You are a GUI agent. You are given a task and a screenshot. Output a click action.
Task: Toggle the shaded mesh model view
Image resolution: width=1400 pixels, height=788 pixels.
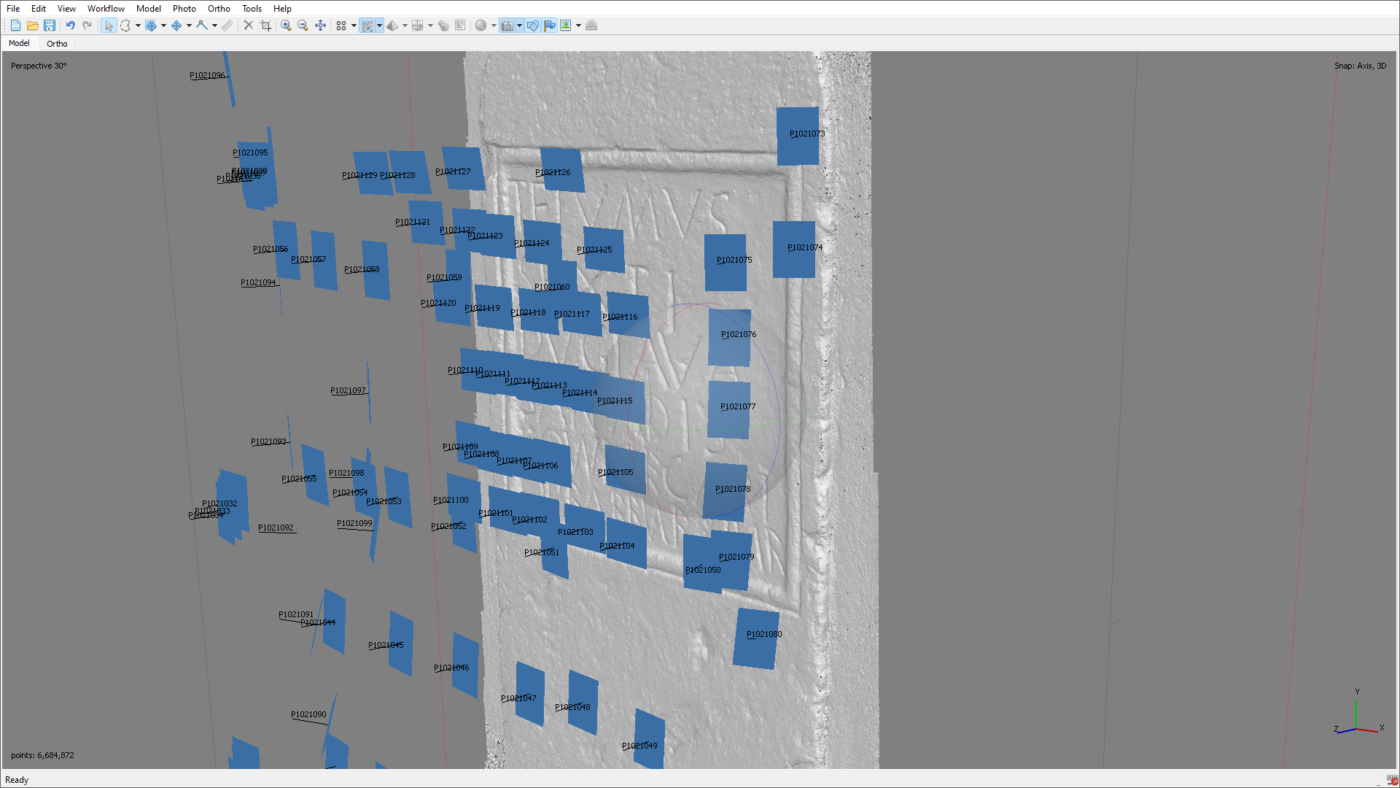[392, 25]
